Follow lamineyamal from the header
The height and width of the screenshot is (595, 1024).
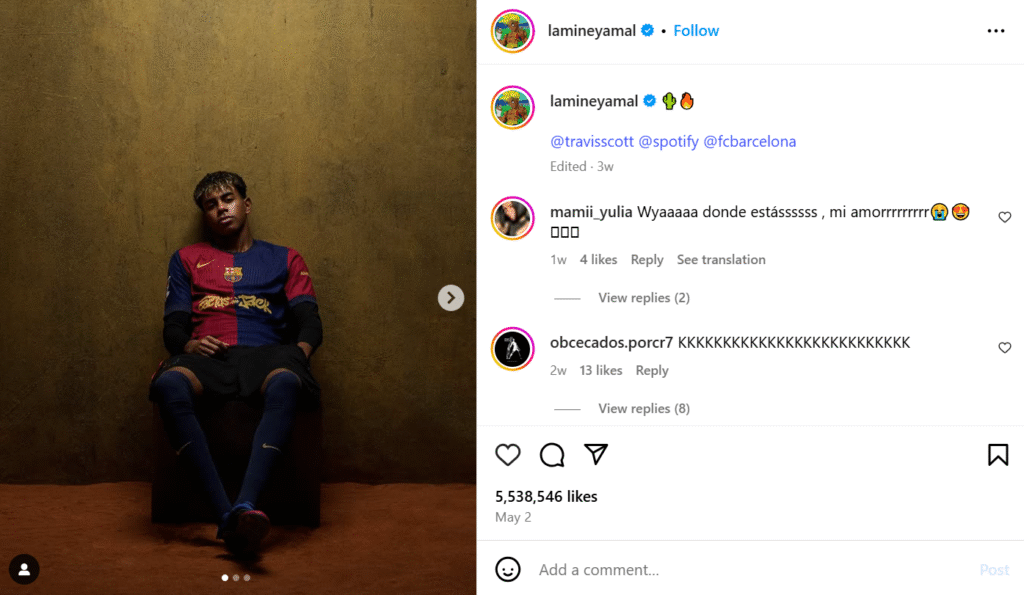tap(696, 31)
